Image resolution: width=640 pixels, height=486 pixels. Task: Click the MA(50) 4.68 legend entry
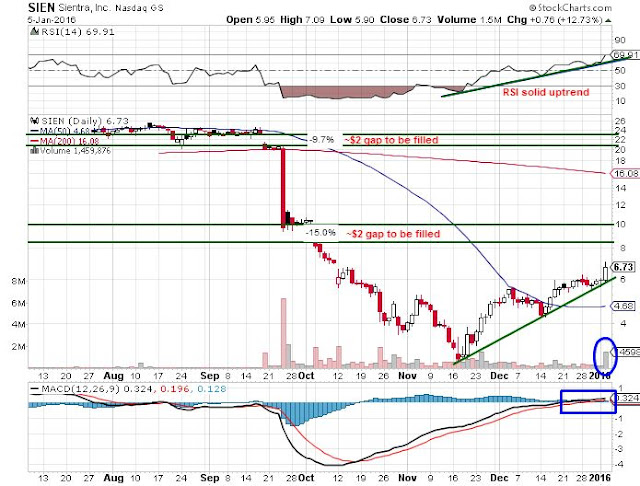61,131
